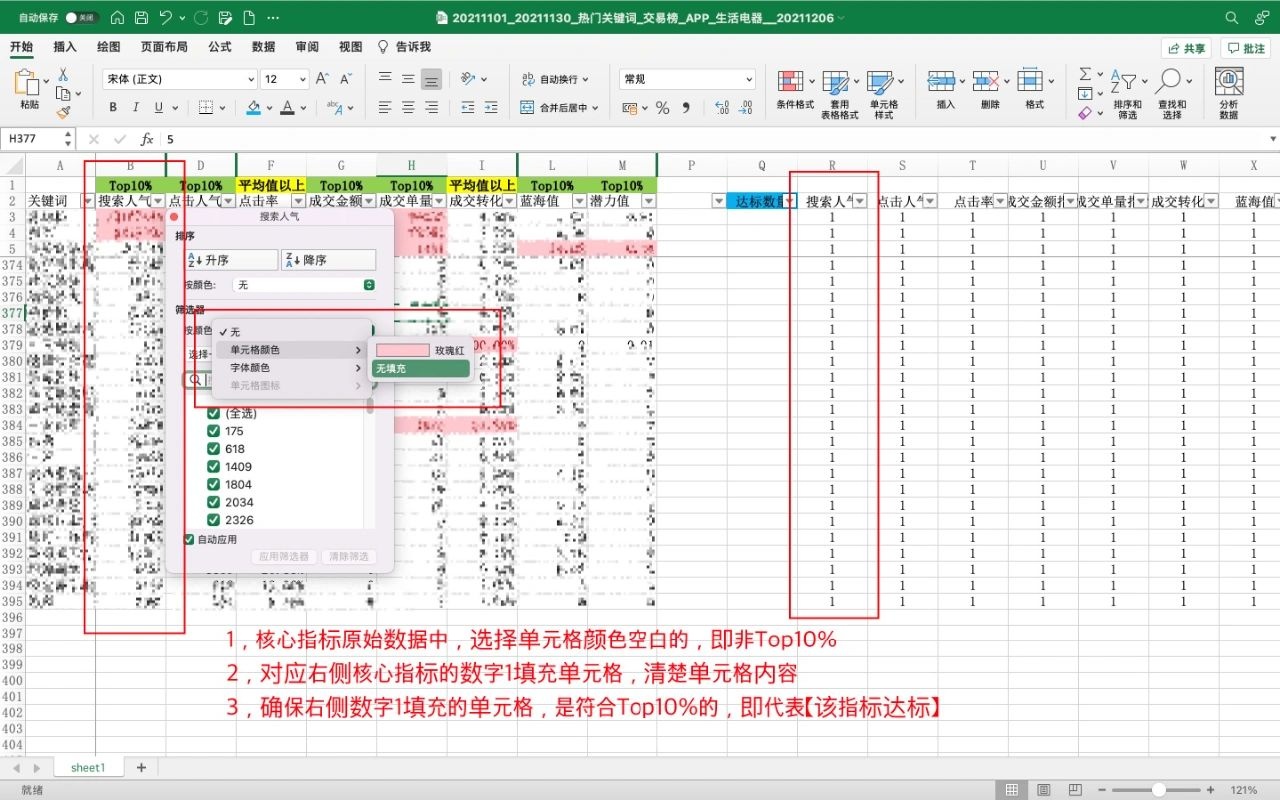
Task: Uncheck the 2326 filter checkbox
Action: pyautogui.click(x=213, y=520)
